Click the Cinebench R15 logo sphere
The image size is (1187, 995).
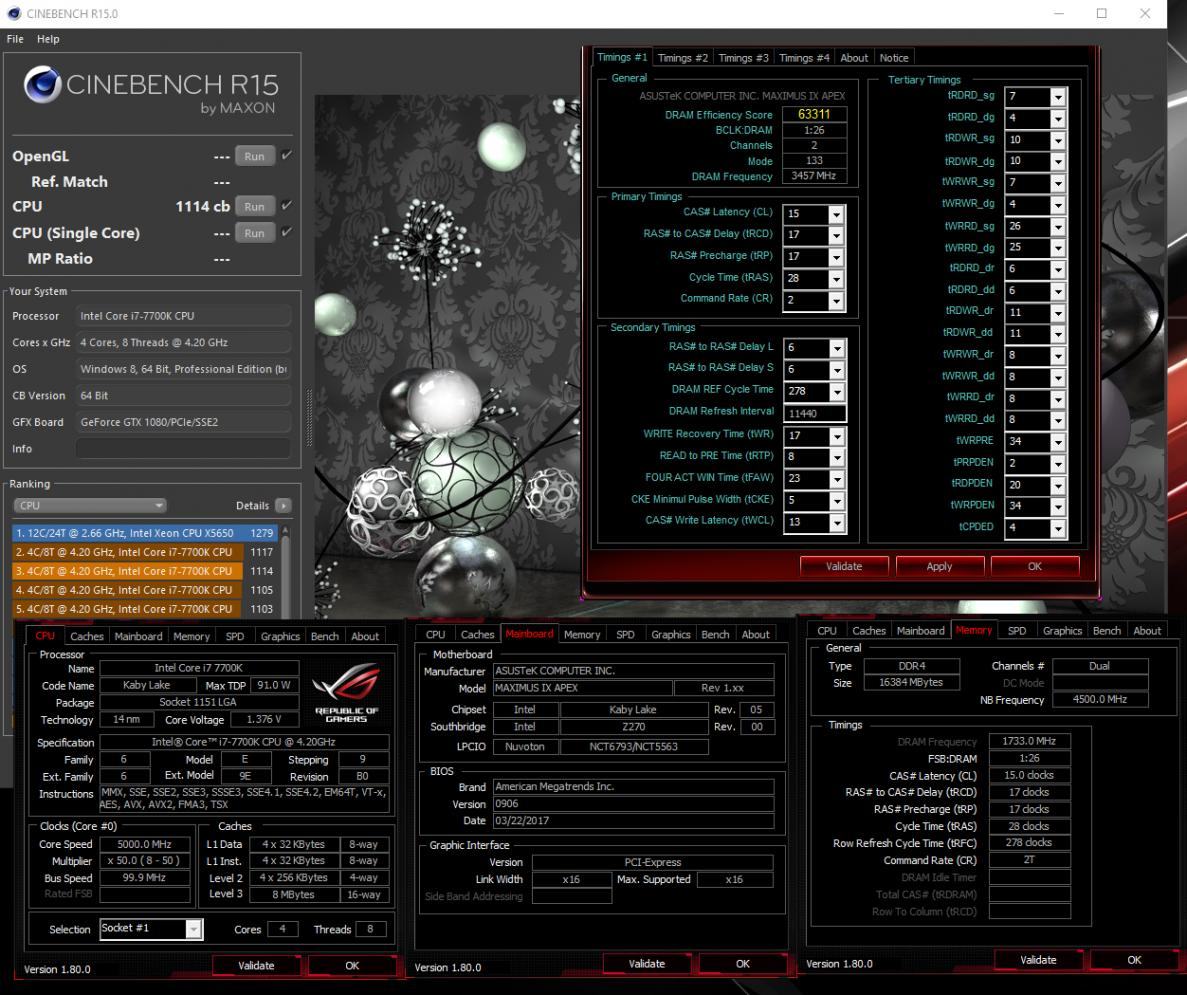pos(42,84)
